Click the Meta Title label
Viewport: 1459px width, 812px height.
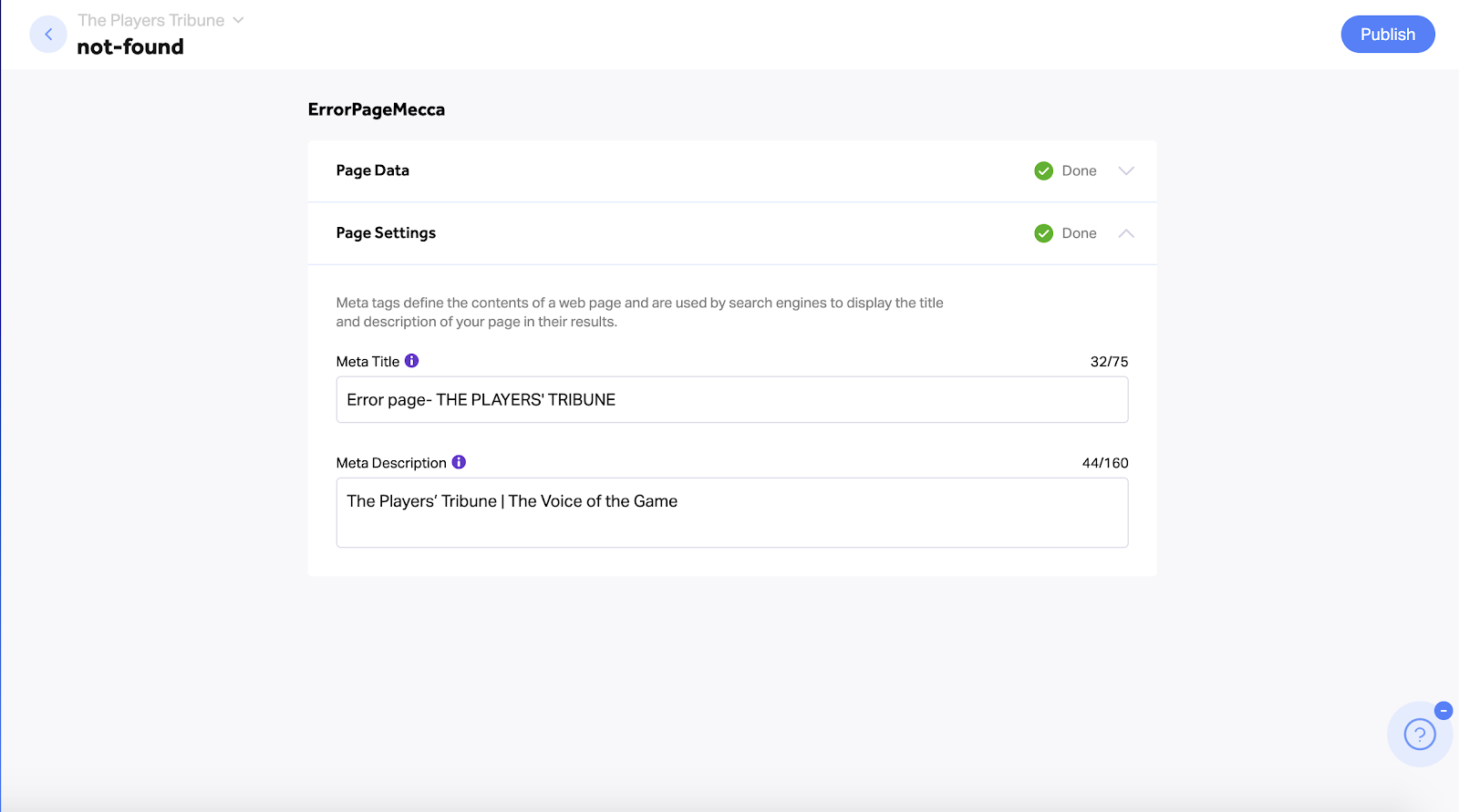(x=367, y=362)
